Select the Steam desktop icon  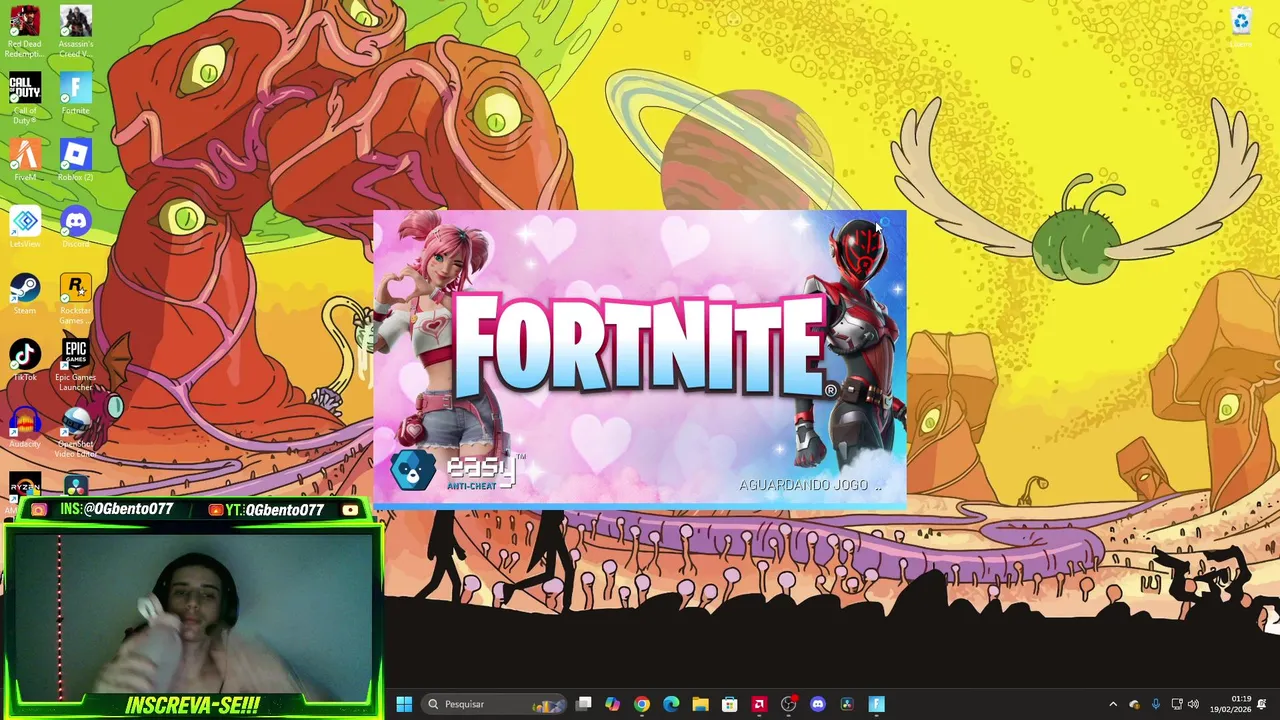(x=25, y=294)
